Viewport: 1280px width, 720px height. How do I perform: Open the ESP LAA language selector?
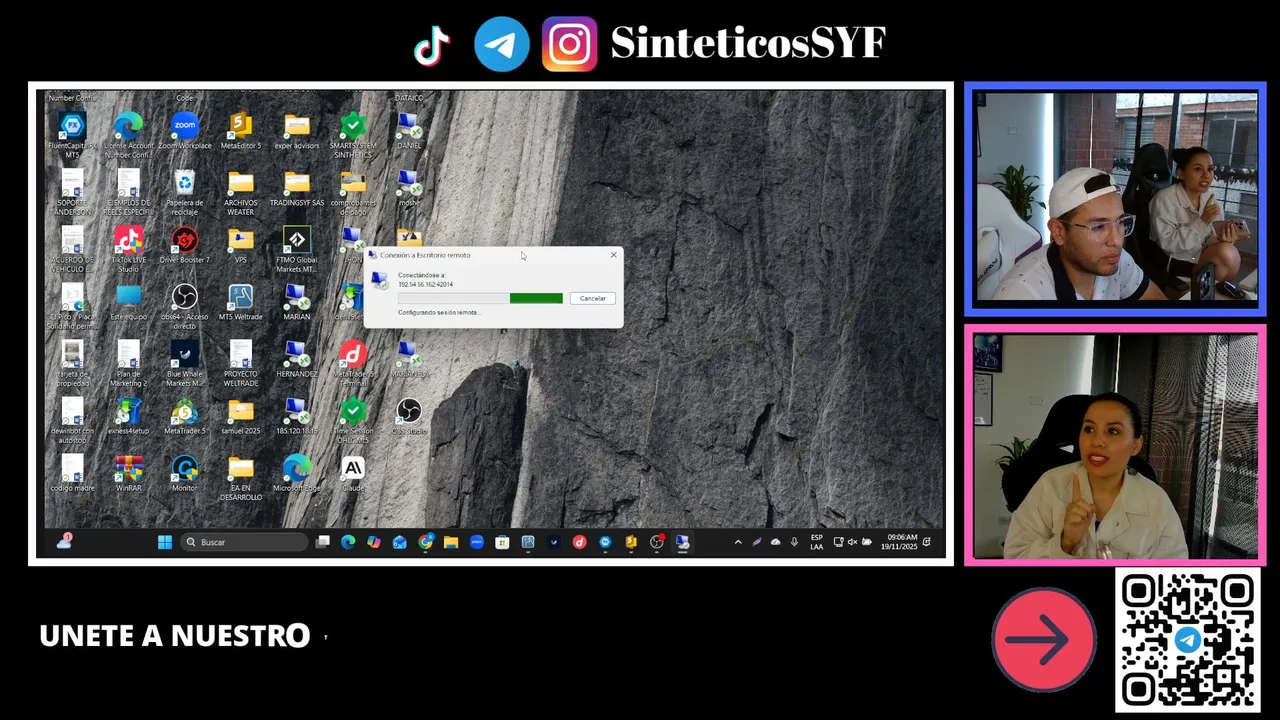817,542
